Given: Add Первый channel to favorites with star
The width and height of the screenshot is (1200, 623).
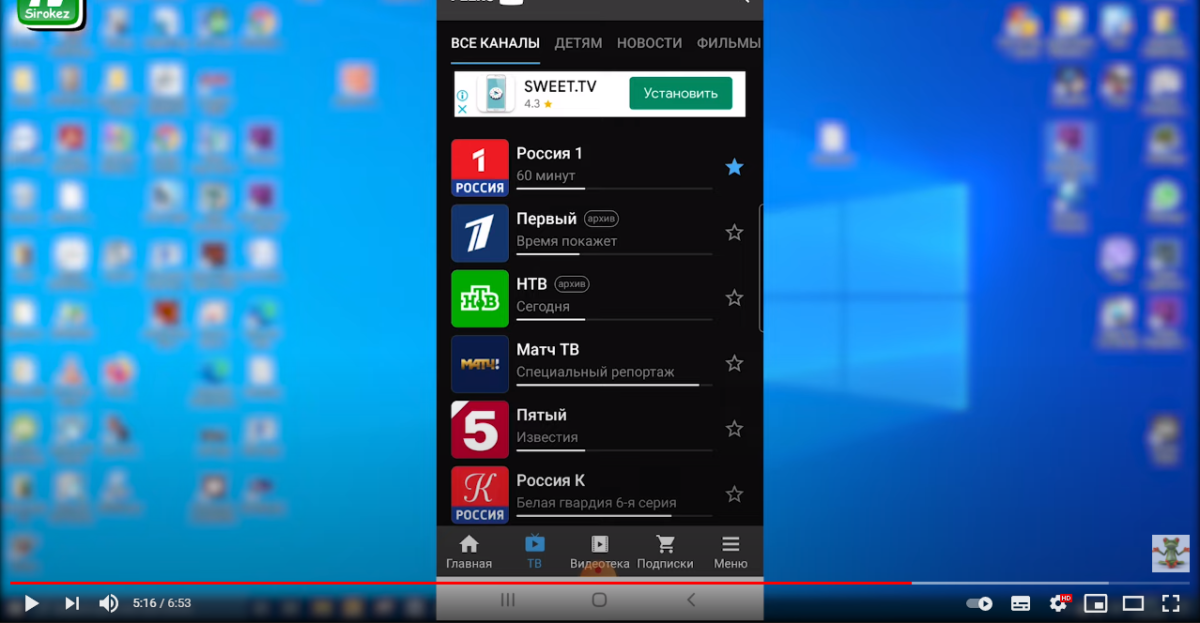Looking at the screenshot, I should [x=734, y=233].
